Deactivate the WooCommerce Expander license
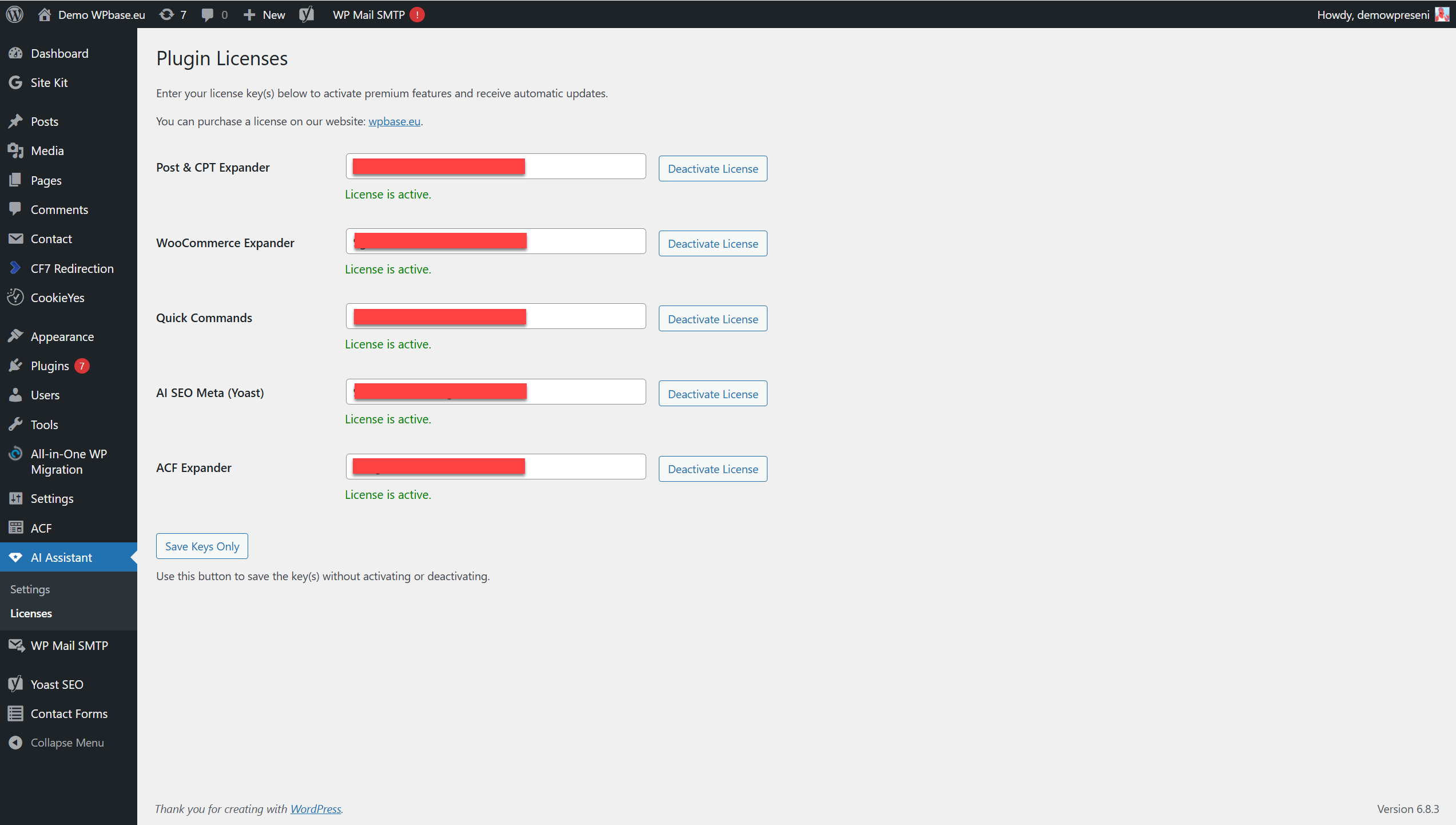 click(713, 244)
